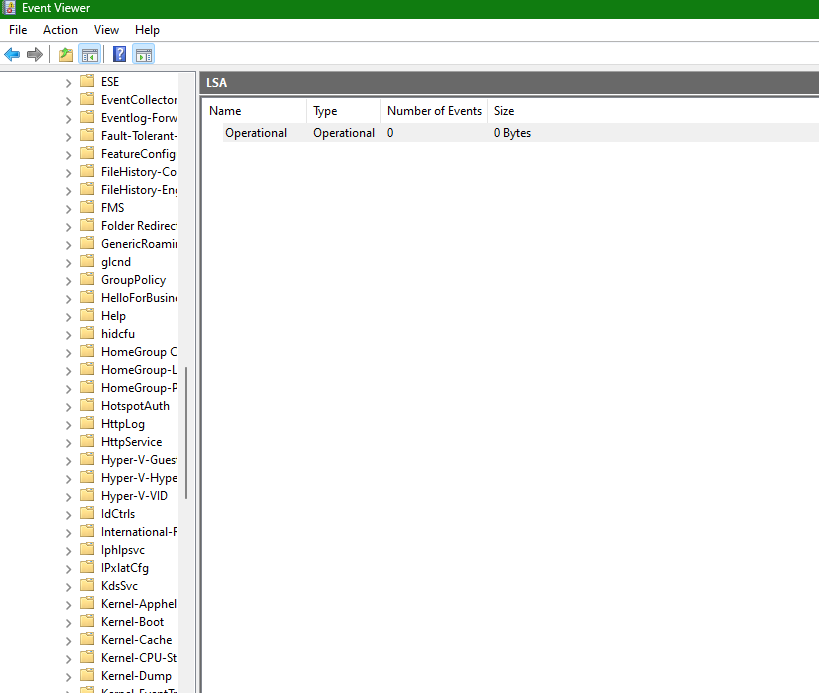
Task: Click the Event Viewer title bar icon
Action: point(9,8)
